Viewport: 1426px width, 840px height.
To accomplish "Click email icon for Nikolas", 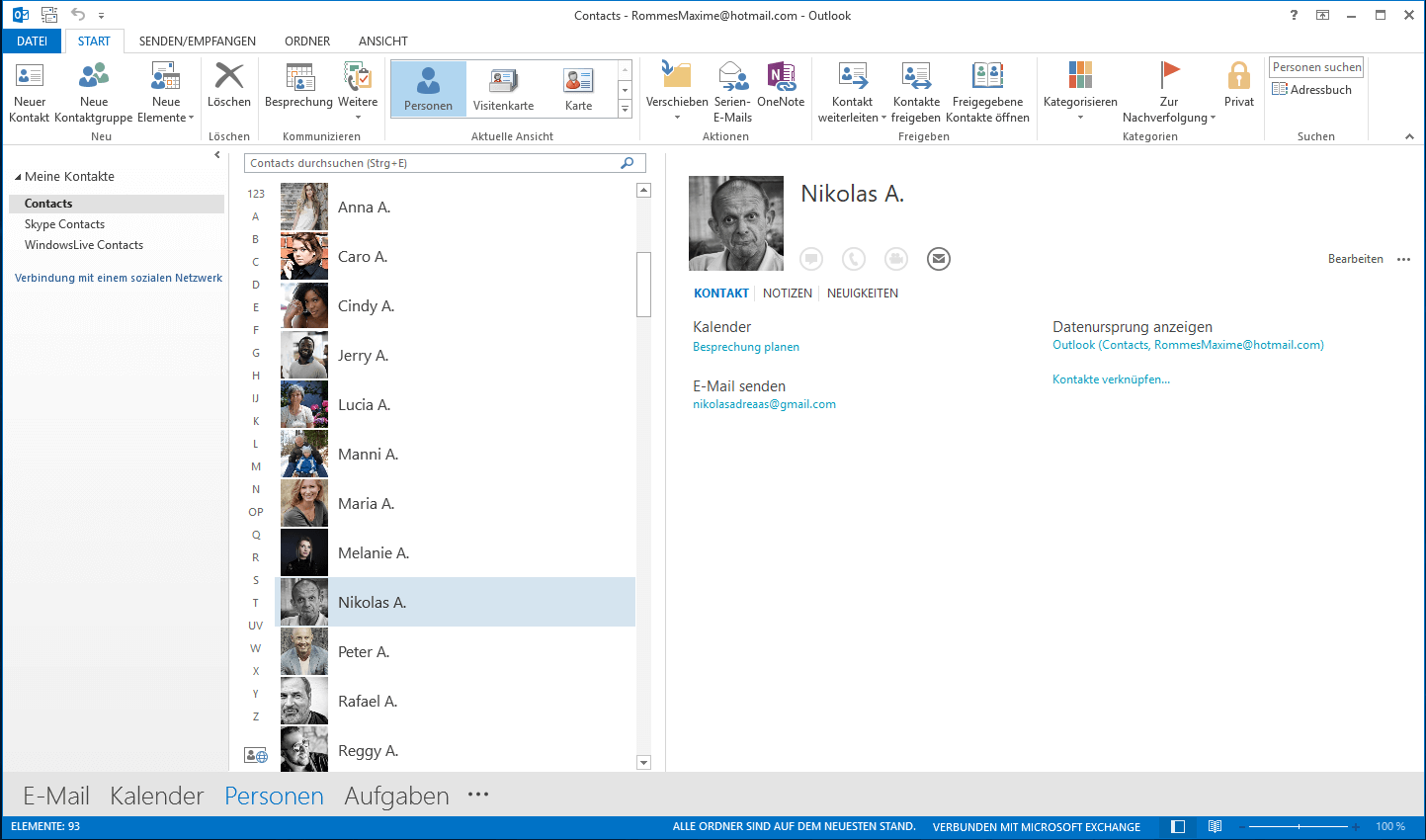I will click(x=939, y=259).
